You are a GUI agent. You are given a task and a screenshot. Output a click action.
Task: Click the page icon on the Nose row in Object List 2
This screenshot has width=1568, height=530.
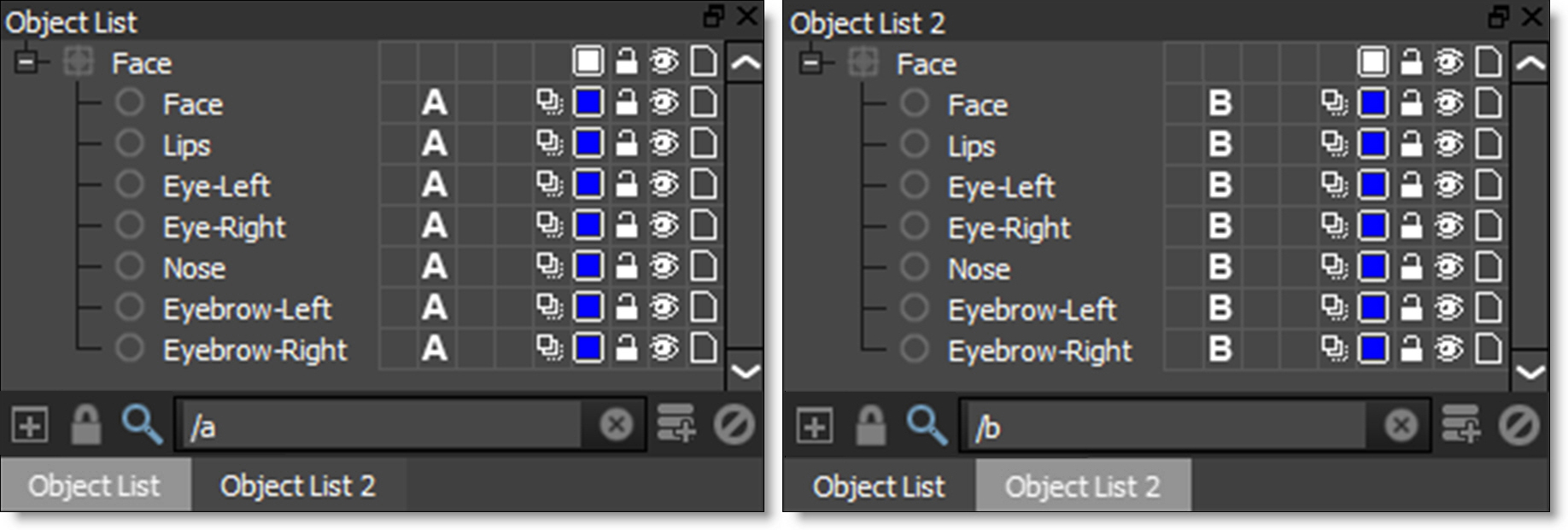[1488, 268]
